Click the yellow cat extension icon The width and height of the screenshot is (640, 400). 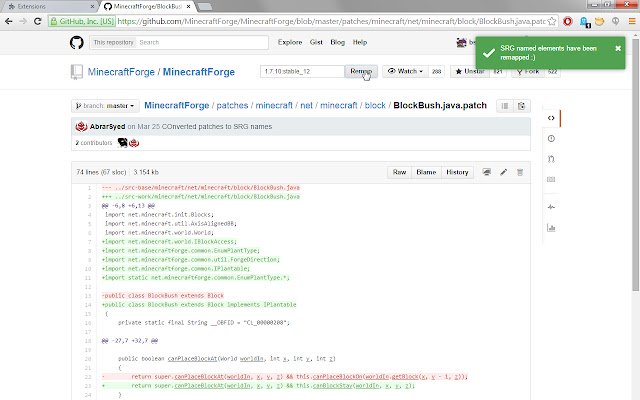(x=600, y=21)
